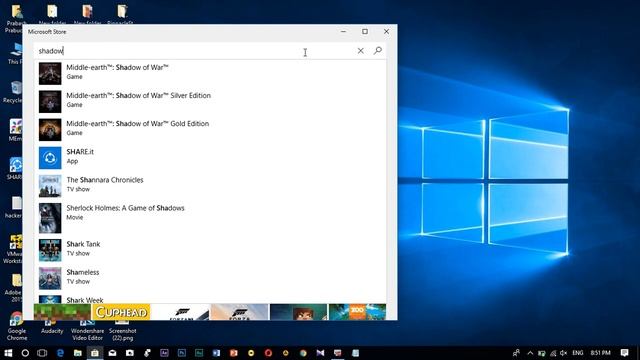The height and width of the screenshot is (360, 640).
Task: Click the Shameless poster thumbnail
Action: coord(50,278)
